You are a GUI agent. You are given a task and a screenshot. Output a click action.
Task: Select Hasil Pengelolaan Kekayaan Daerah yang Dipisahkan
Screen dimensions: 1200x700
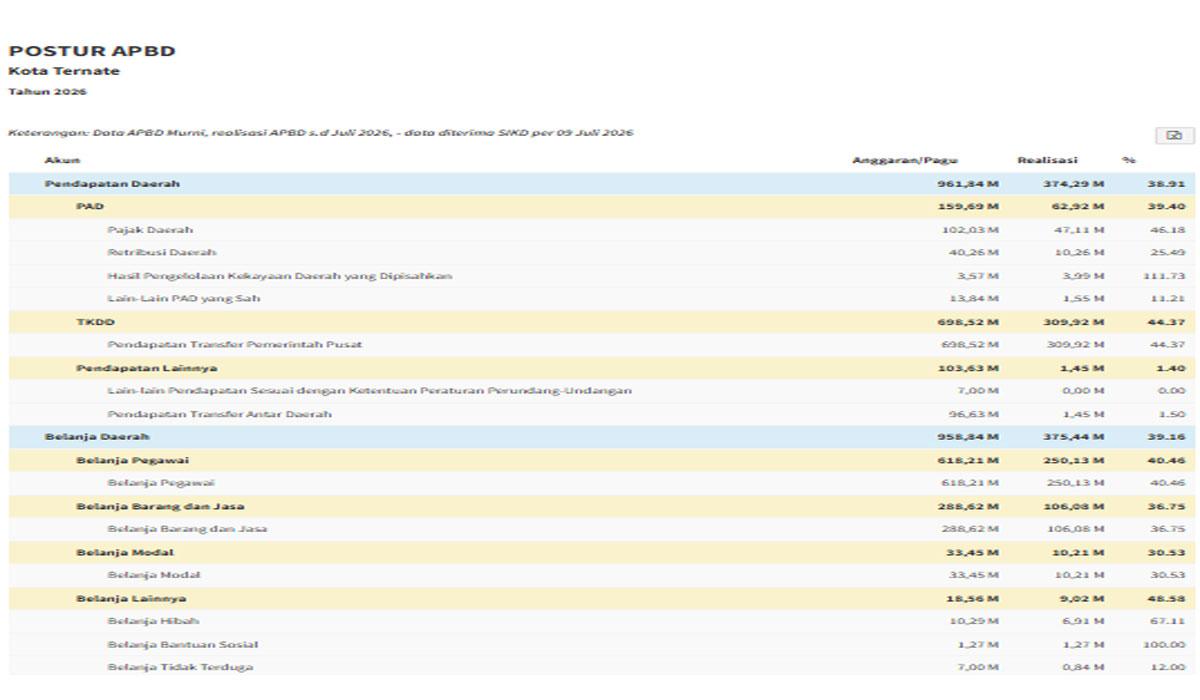click(x=602, y=276)
